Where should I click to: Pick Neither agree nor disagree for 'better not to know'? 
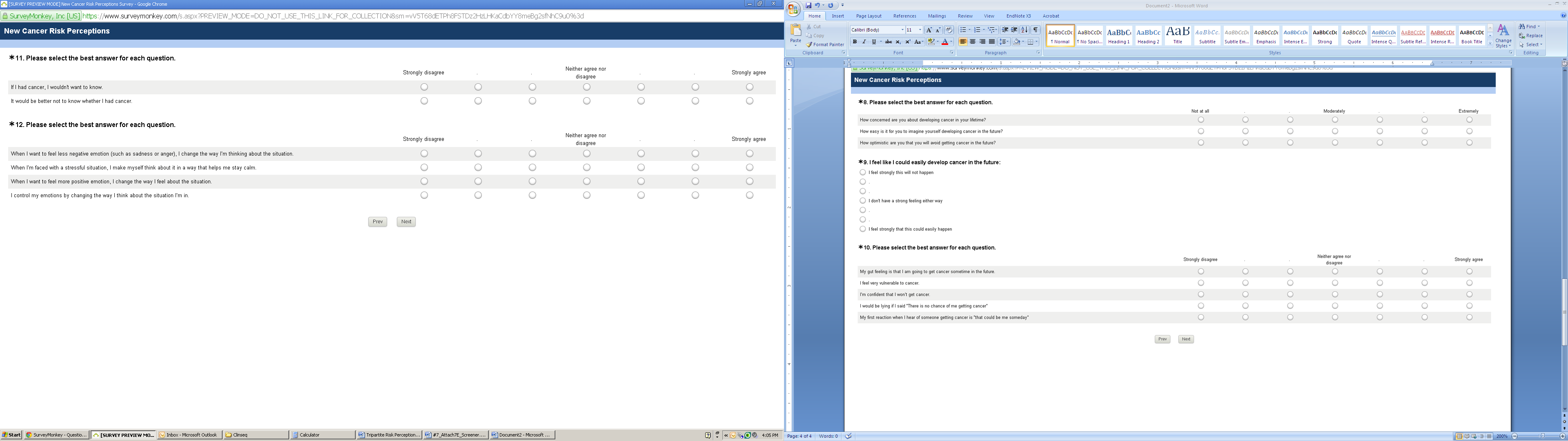click(587, 101)
